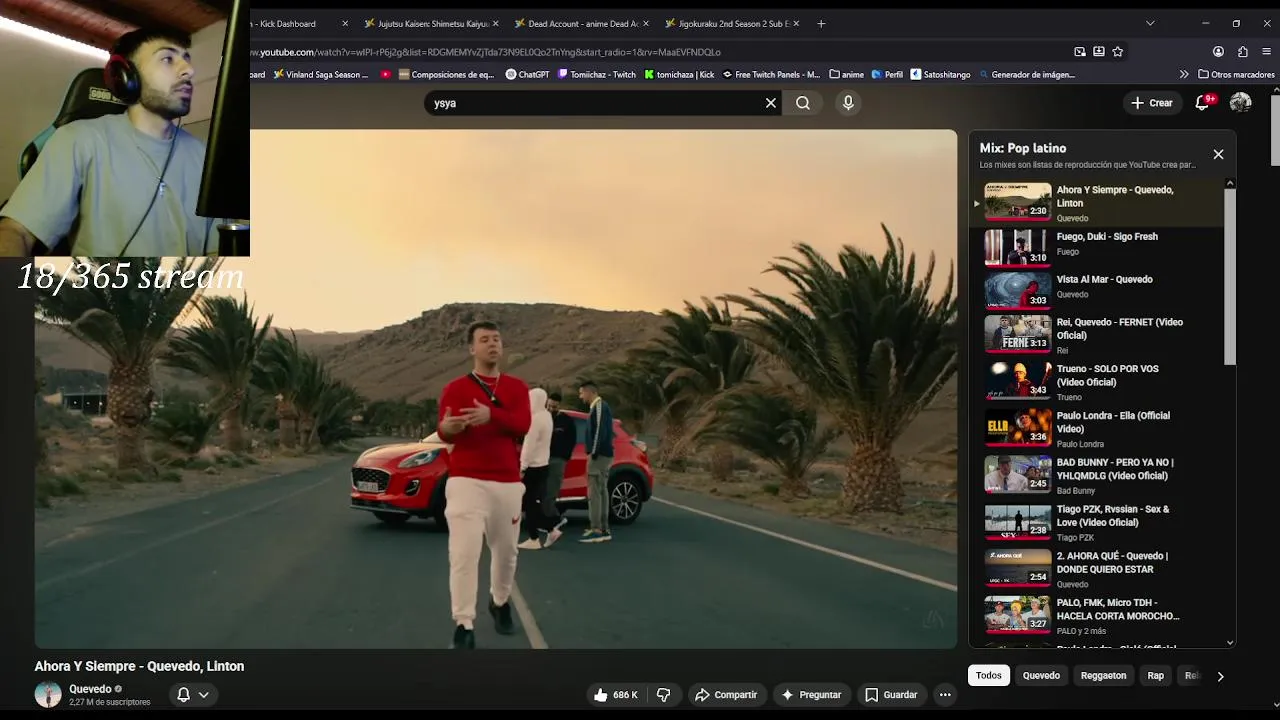Play Rei, Quevedo - FERNET in the playlist

(1095, 335)
